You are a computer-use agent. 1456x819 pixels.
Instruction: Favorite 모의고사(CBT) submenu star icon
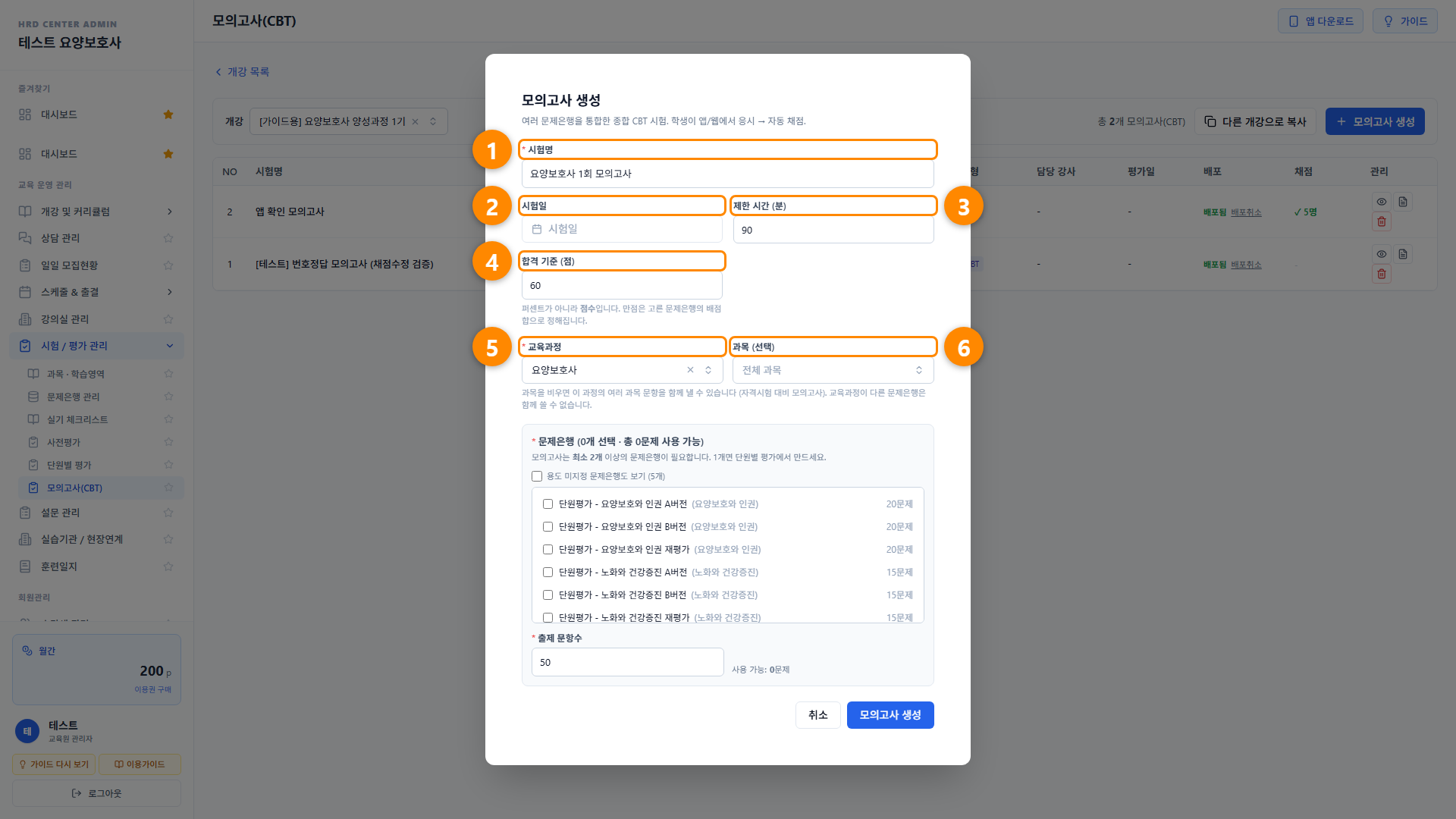(168, 488)
